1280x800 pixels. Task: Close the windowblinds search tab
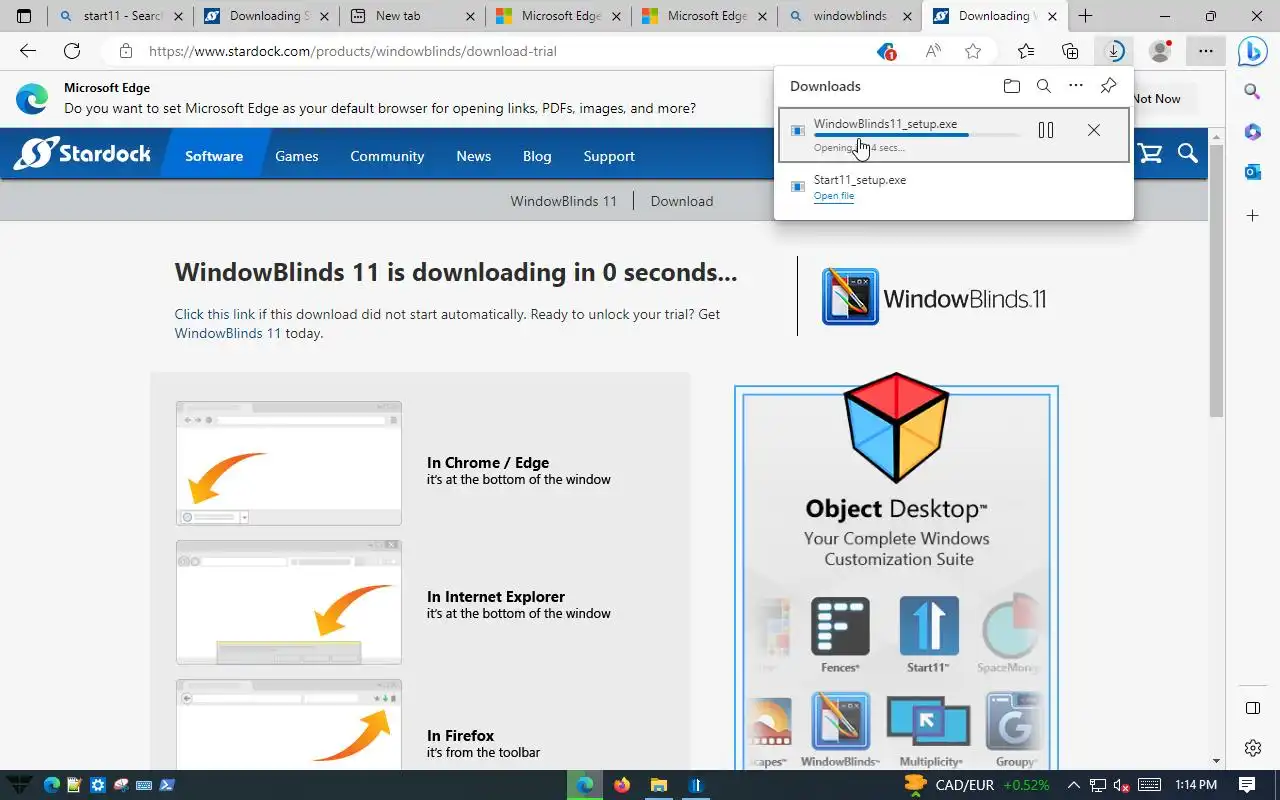(907, 16)
